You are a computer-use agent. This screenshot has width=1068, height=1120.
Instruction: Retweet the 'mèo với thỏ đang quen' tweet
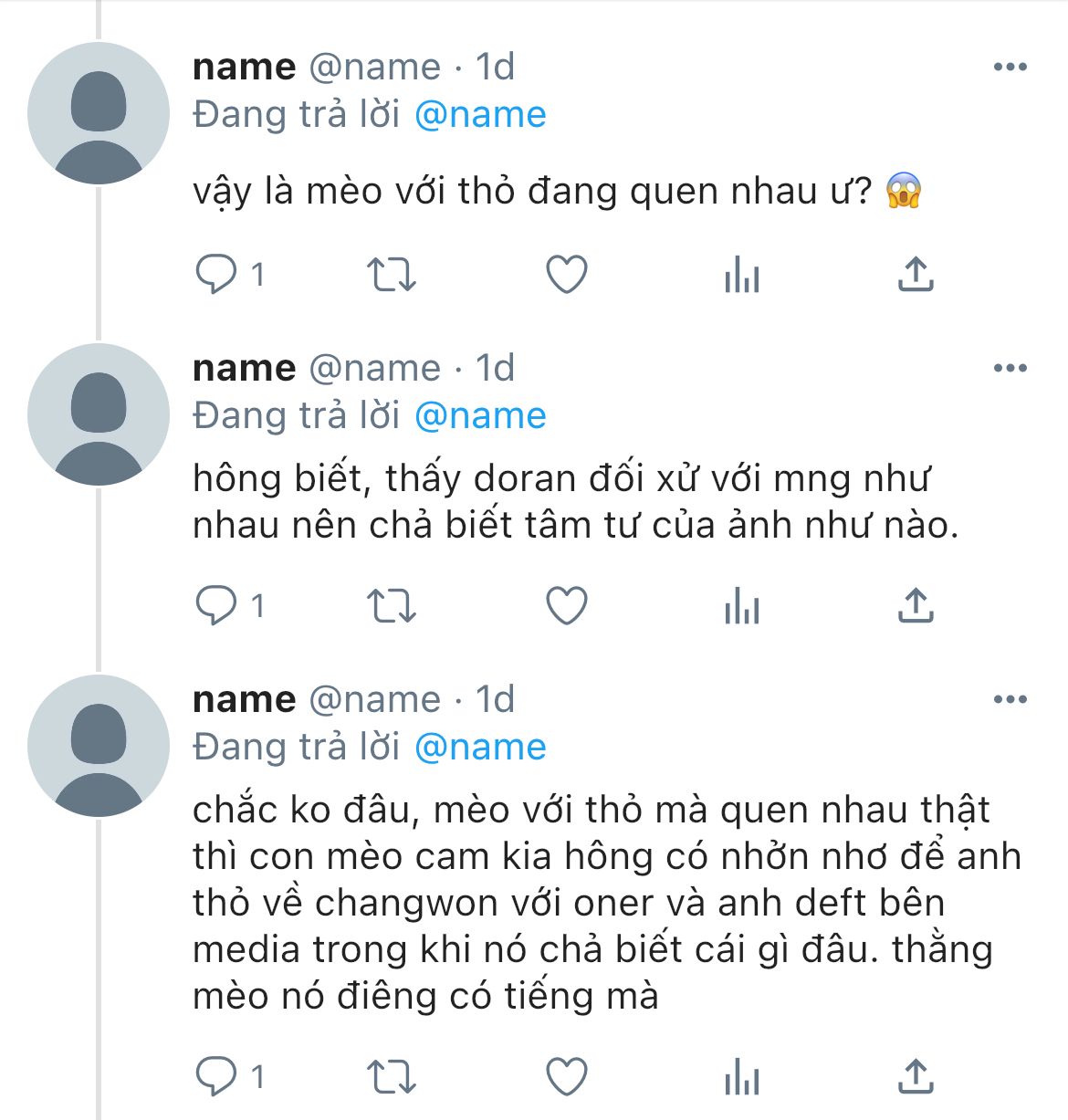pos(391,274)
